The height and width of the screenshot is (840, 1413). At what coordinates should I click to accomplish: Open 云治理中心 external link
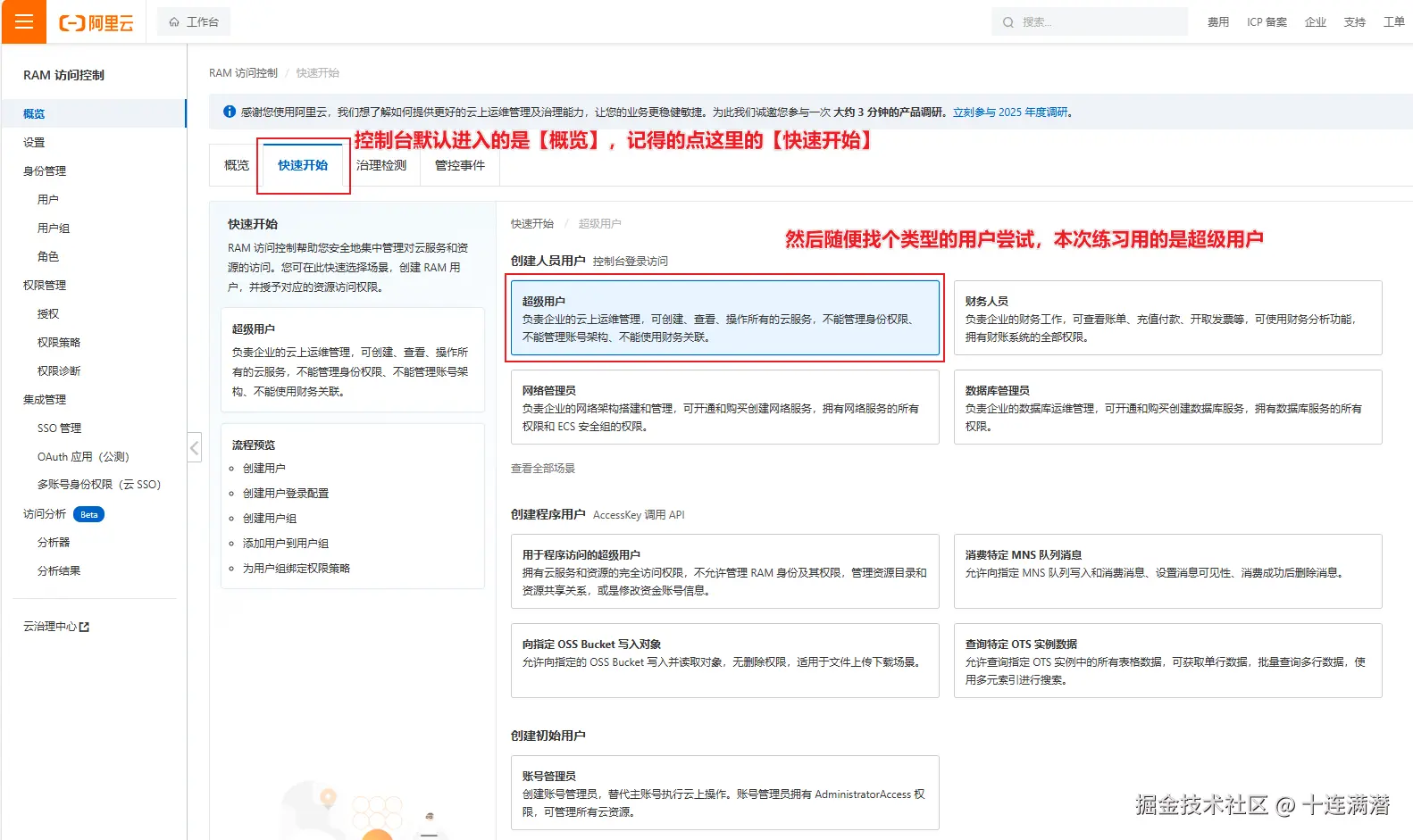click(56, 627)
